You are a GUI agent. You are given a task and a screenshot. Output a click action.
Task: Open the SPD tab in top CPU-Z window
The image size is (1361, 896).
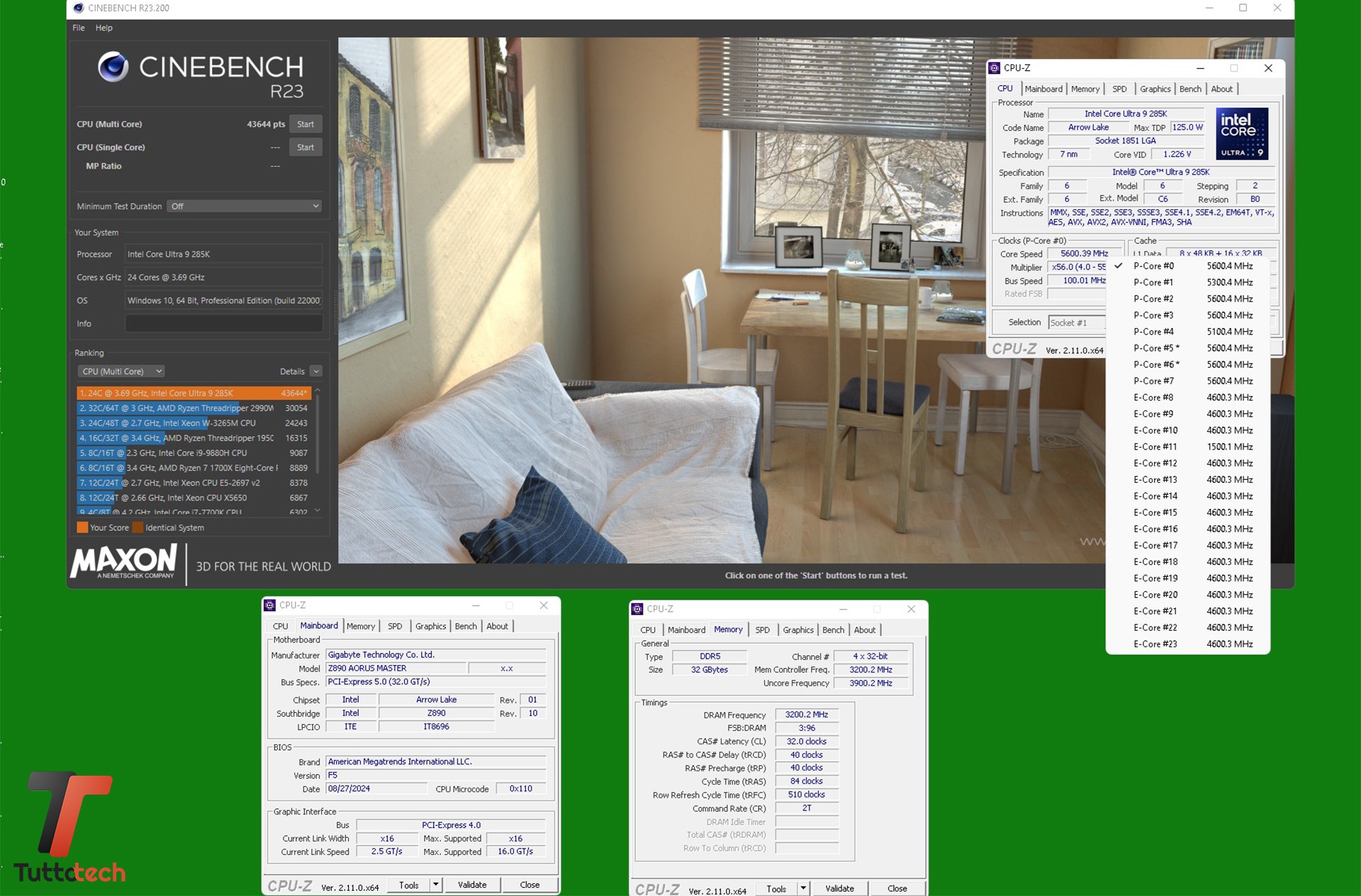point(1119,89)
